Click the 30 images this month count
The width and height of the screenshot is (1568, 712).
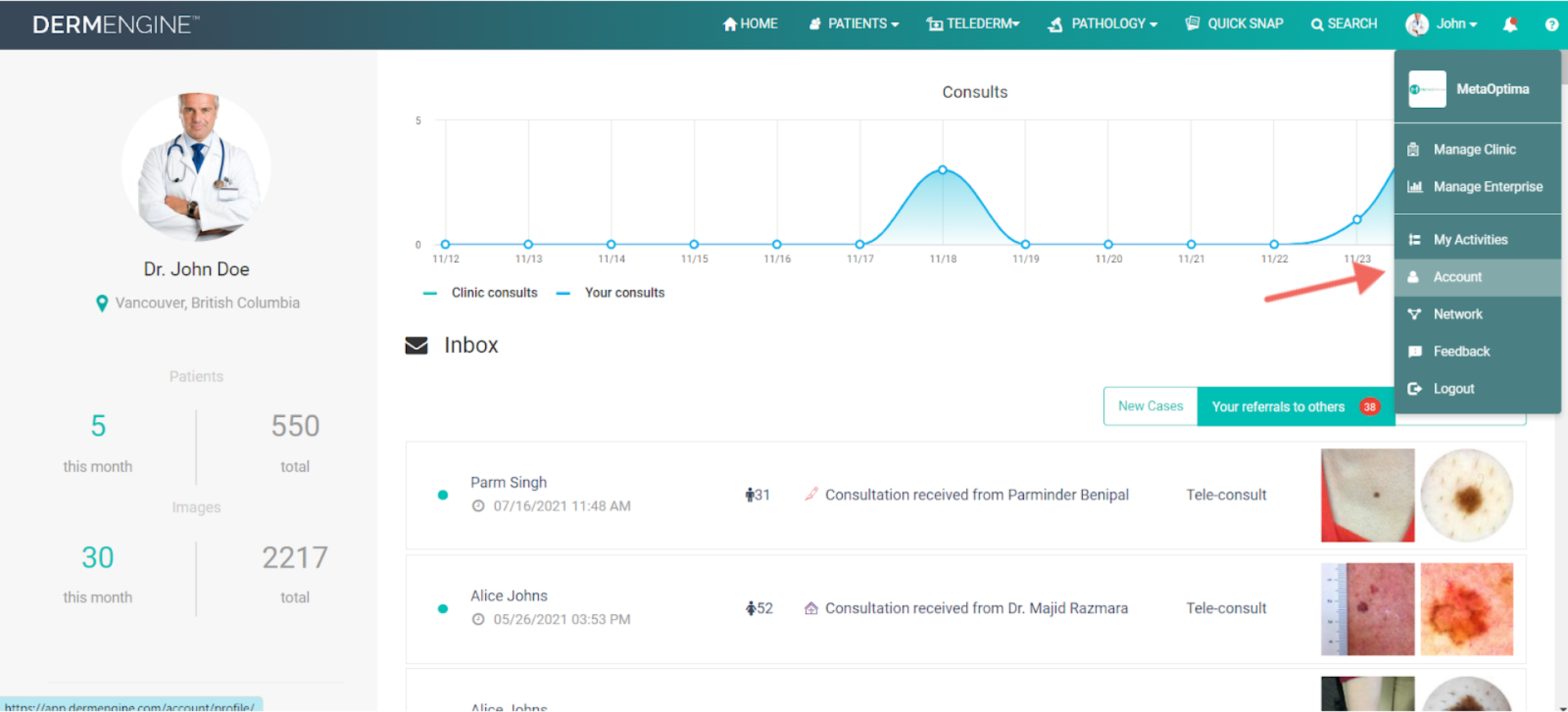coord(98,558)
